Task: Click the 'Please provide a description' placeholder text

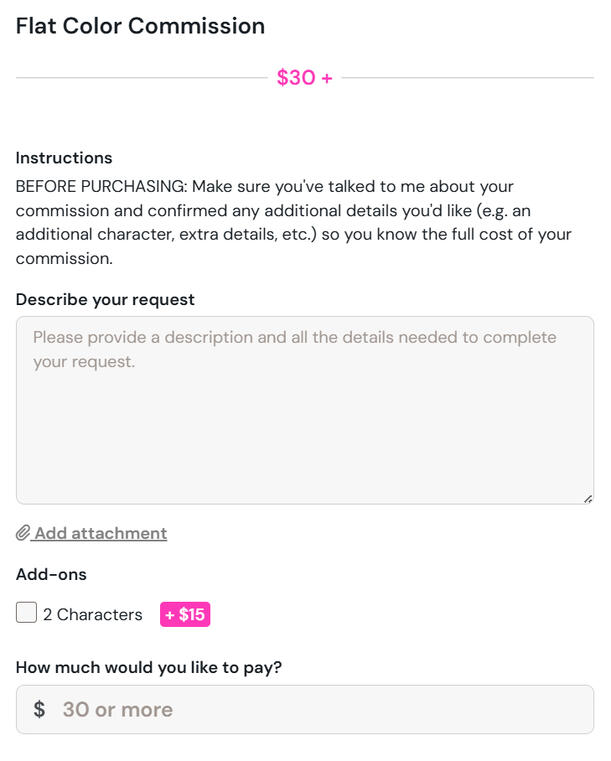Action: (294, 338)
